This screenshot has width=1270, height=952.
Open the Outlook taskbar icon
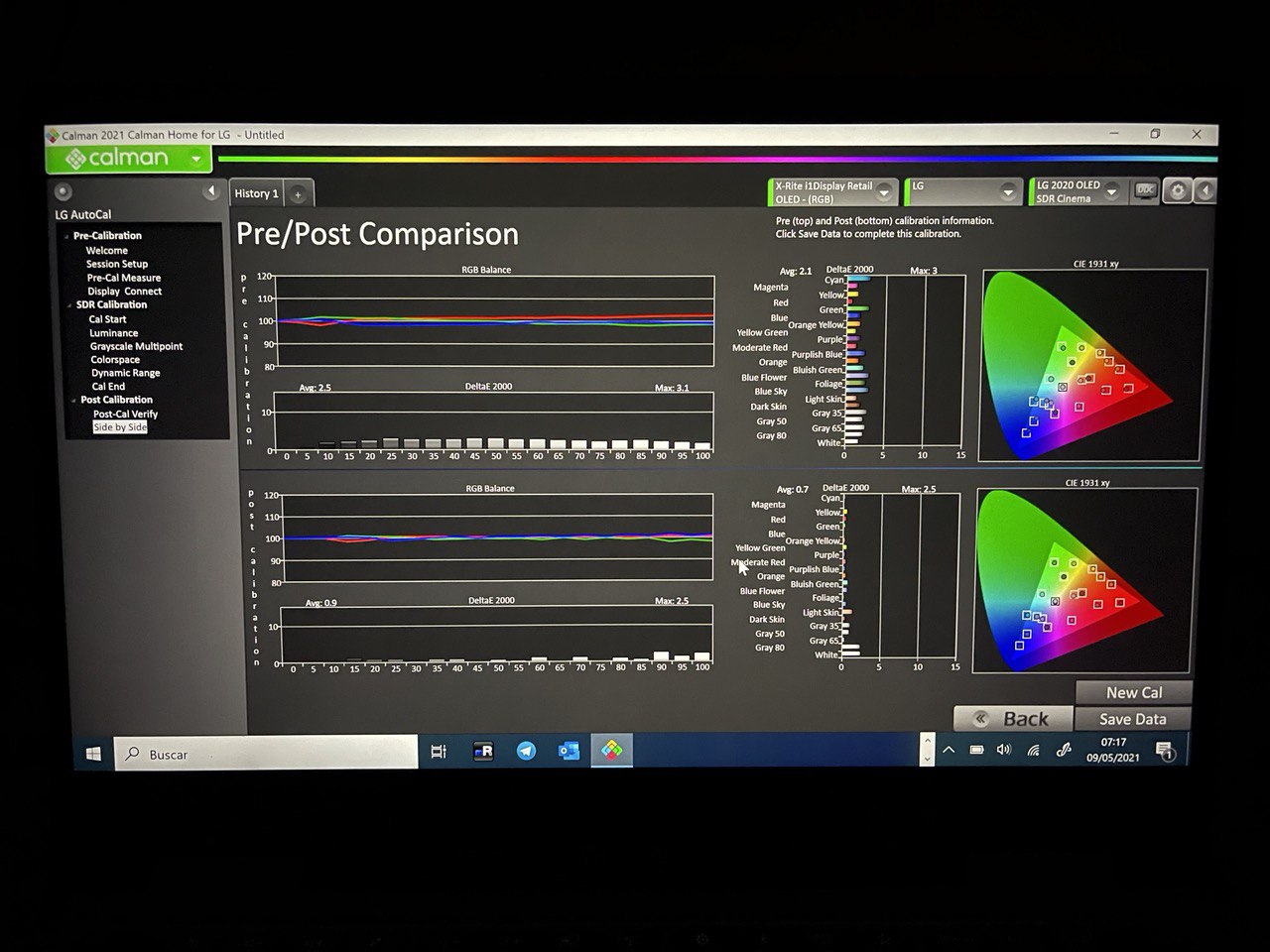pyautogui.click(x=569, y=751)
